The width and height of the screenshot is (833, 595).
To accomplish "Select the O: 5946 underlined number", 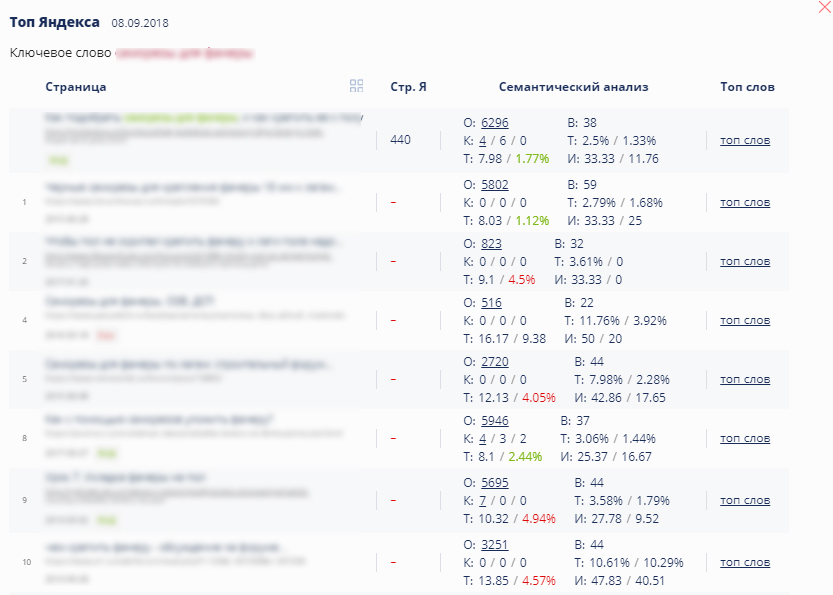I will coord(495,421).
